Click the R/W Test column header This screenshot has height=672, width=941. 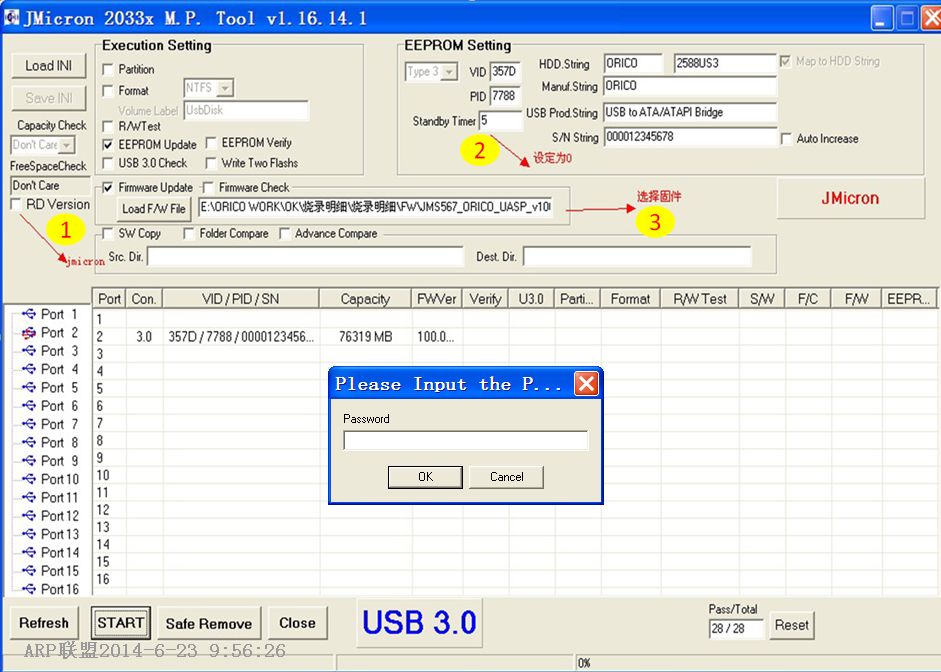[700, 299]
